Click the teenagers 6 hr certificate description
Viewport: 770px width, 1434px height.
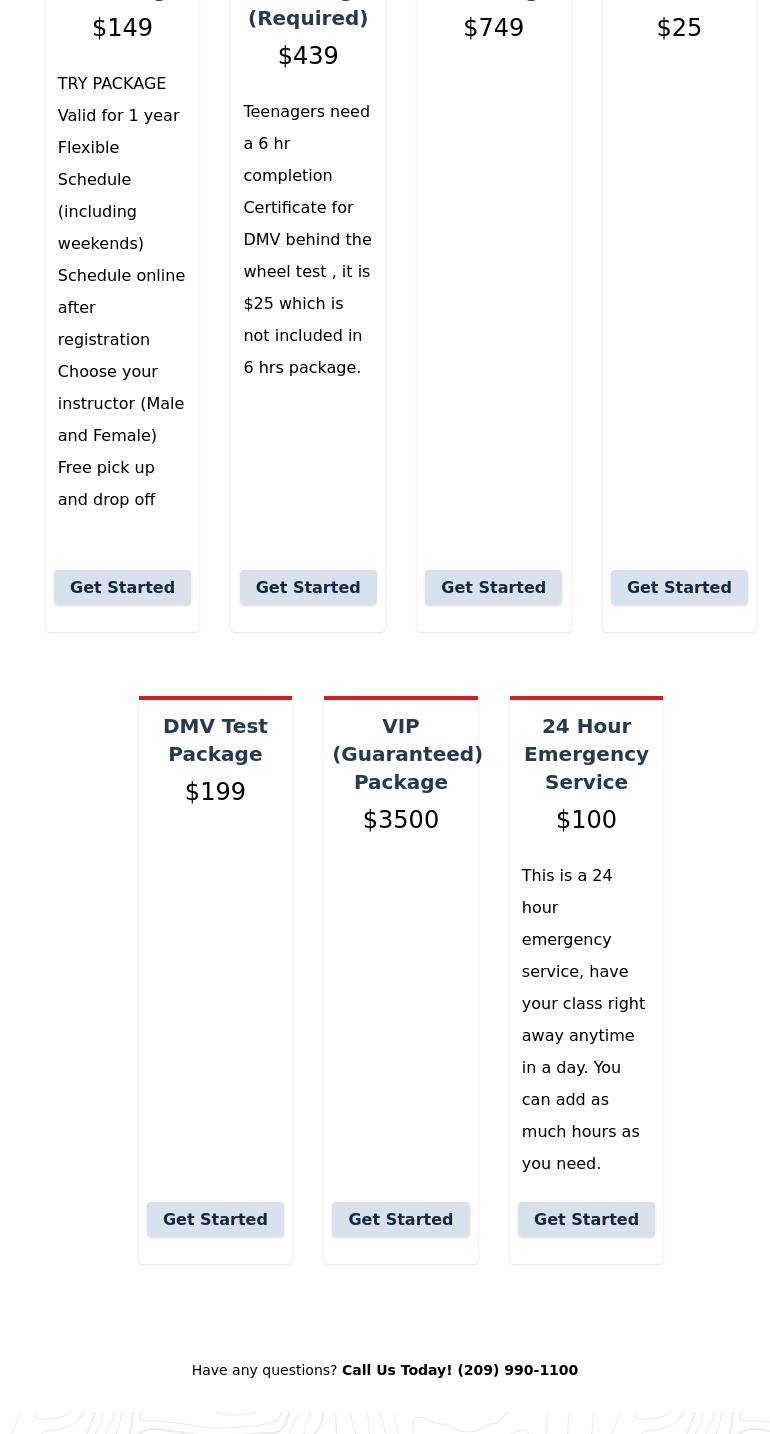pyautogui.click(x=307, y=239)
